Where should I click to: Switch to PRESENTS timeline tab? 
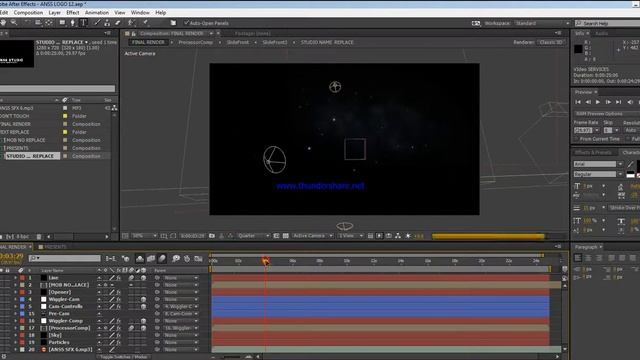(55, 247)
